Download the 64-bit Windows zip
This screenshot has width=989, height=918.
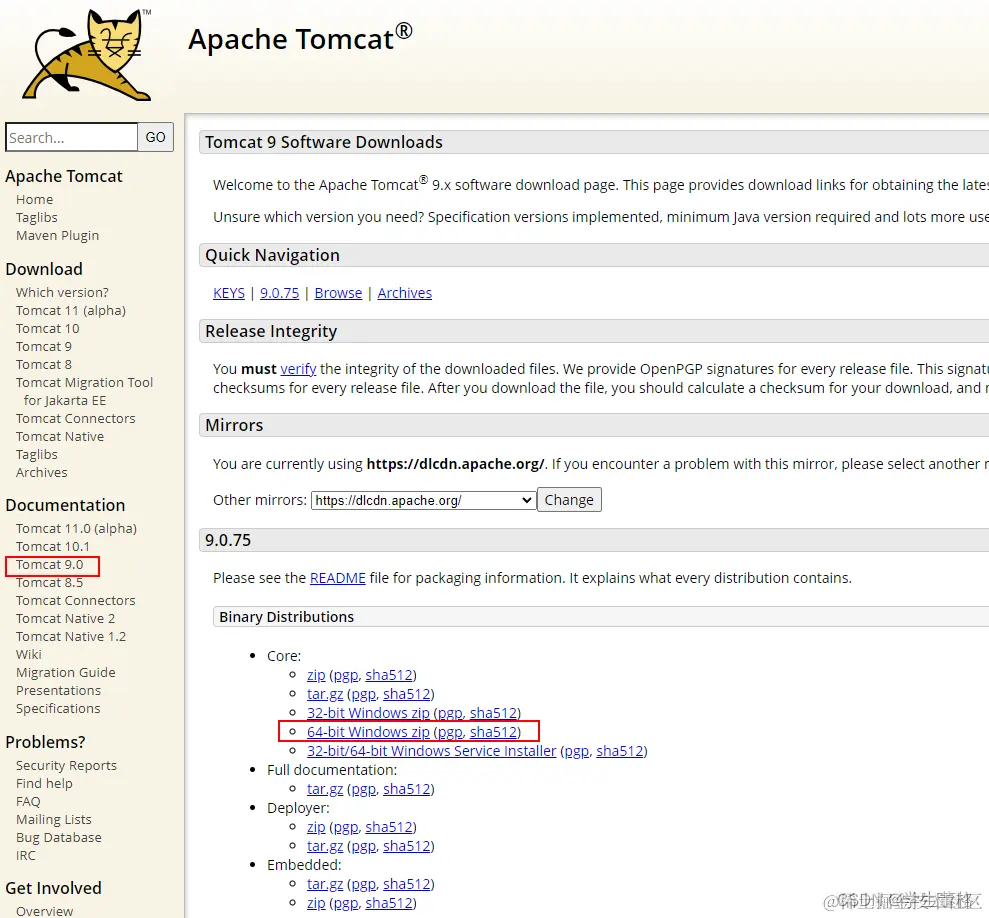click(x=368, y=731)
